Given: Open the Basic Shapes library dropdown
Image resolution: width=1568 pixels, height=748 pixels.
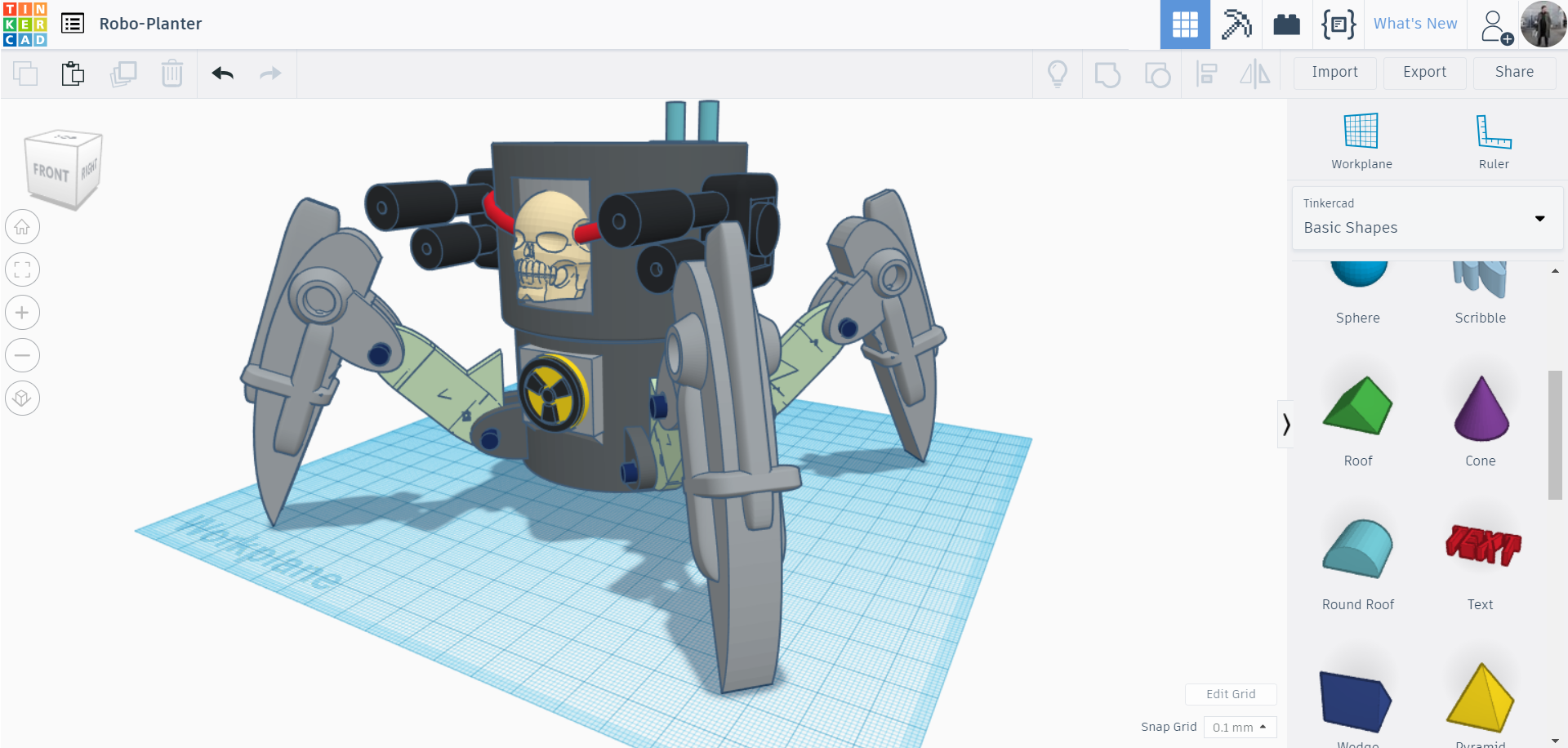Looking at the screenshot, I should coord(1428,218).
